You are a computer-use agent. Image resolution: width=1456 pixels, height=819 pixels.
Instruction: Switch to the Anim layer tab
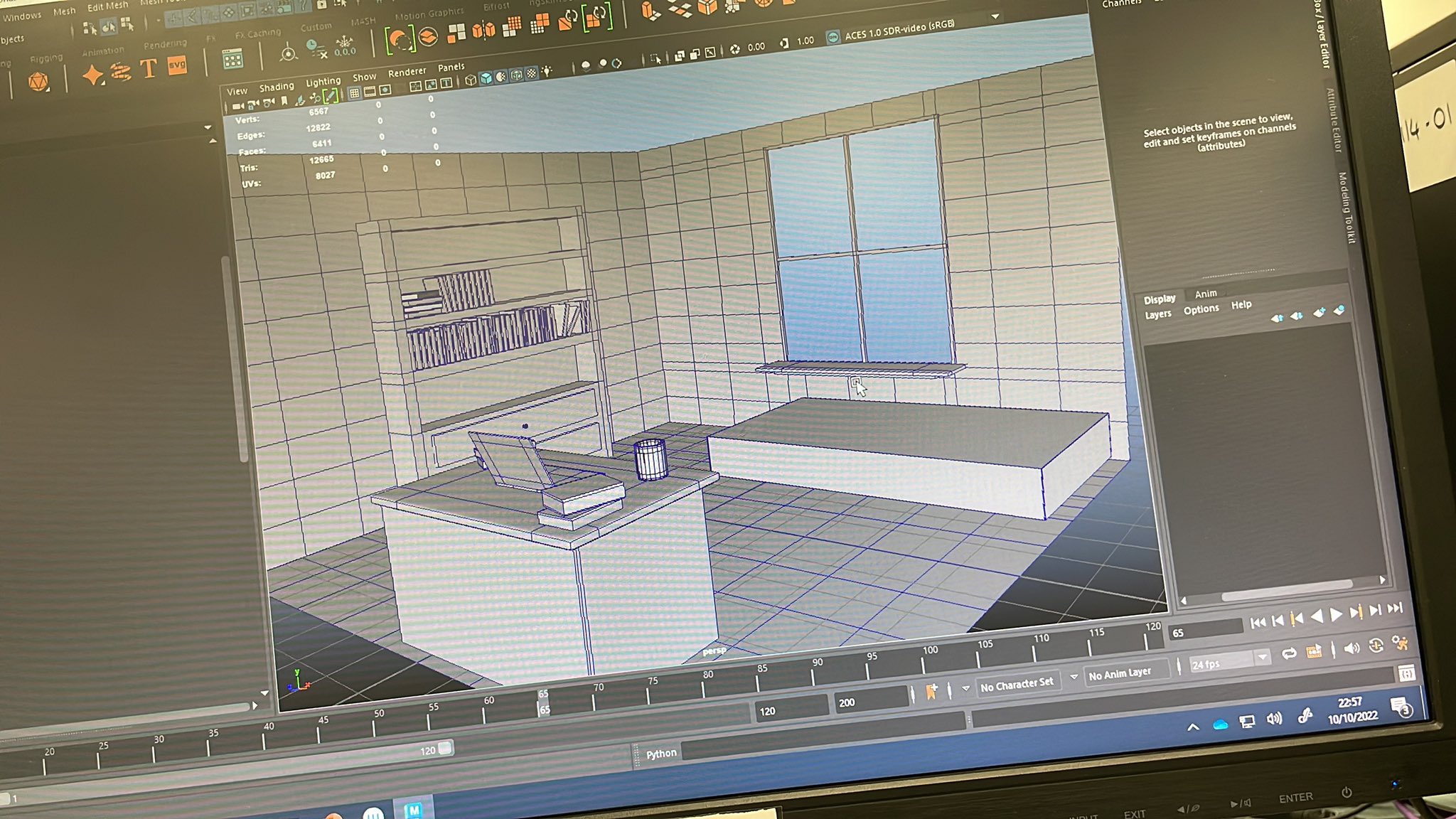tap(1206, 294)
